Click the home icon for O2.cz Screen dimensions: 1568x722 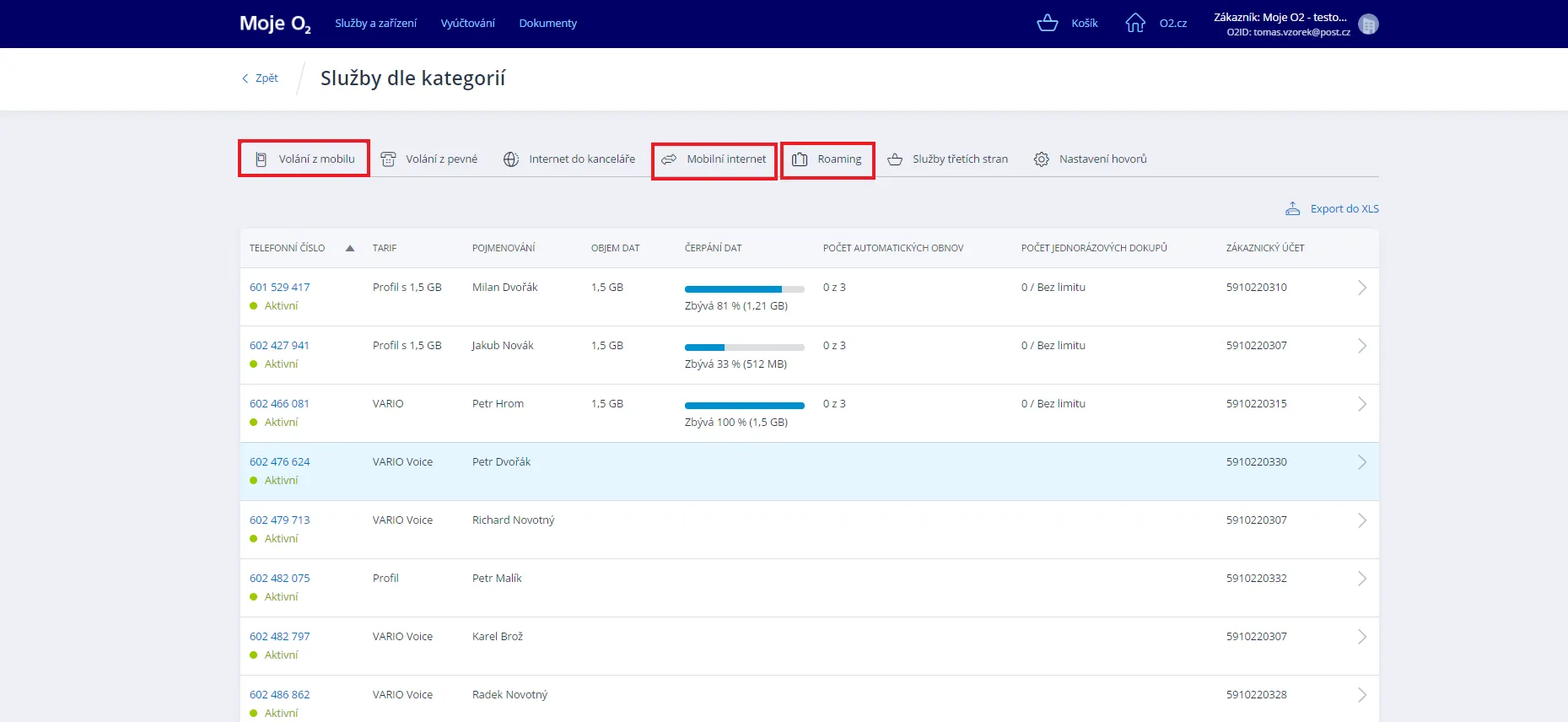[x=1135, y=23]
